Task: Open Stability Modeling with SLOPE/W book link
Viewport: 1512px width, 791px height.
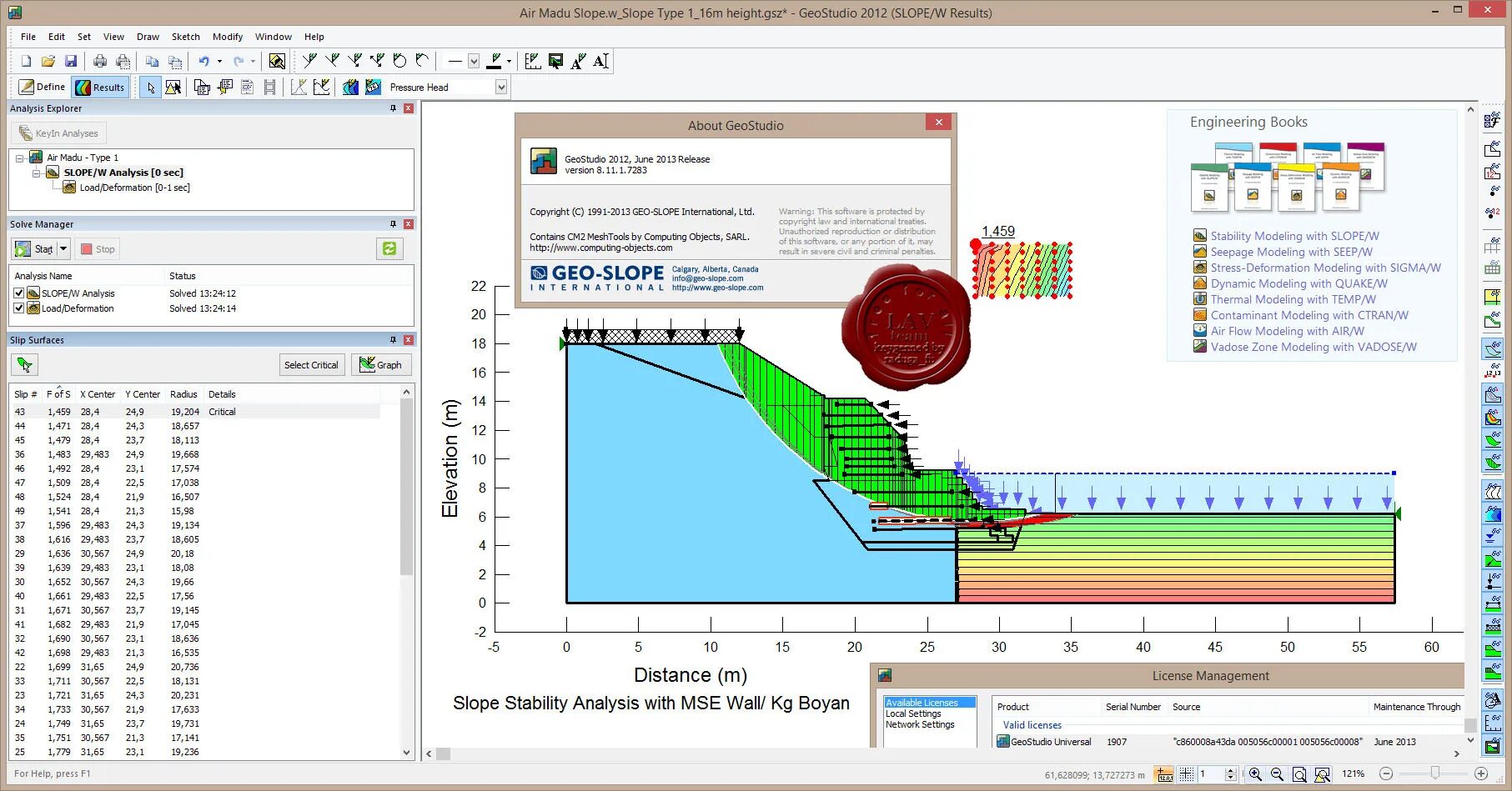Action: click(1294, 236)
